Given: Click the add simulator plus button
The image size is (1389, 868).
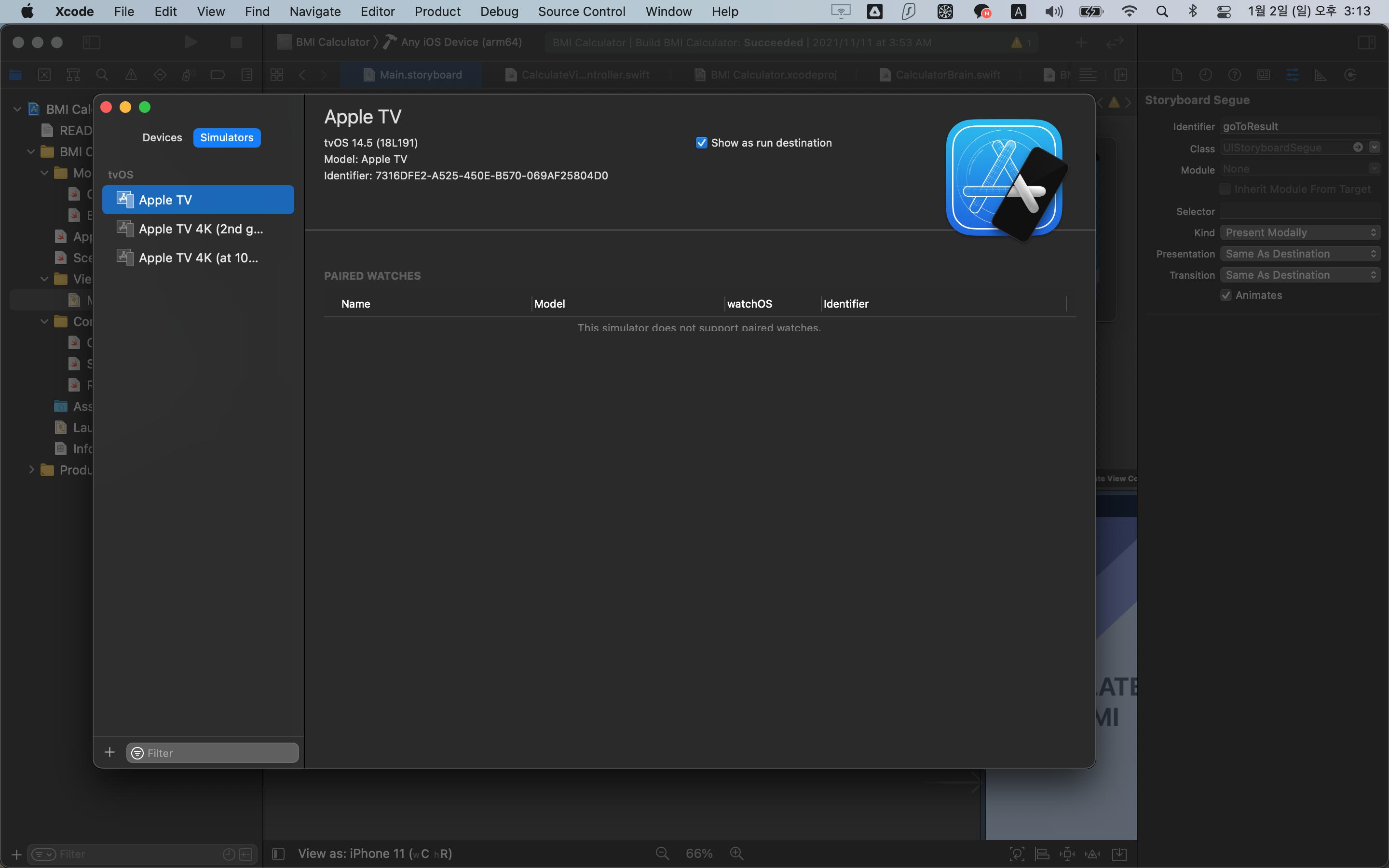Looking at the screenshot, I should pyautogui.click(x=109, y=752).
